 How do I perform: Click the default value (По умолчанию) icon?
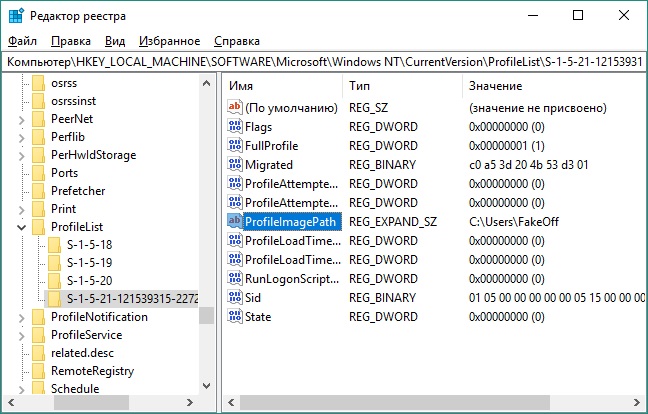point(235,108)
